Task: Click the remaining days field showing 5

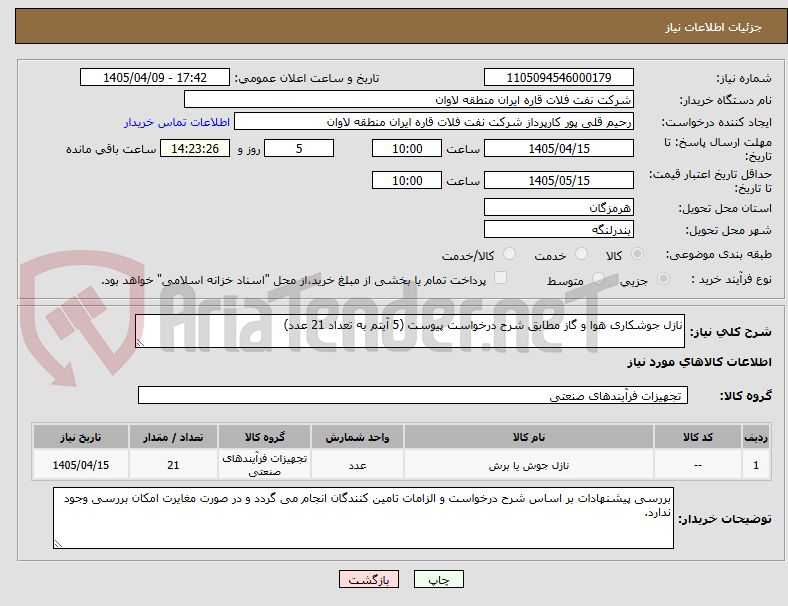Action: coord(299,148)
